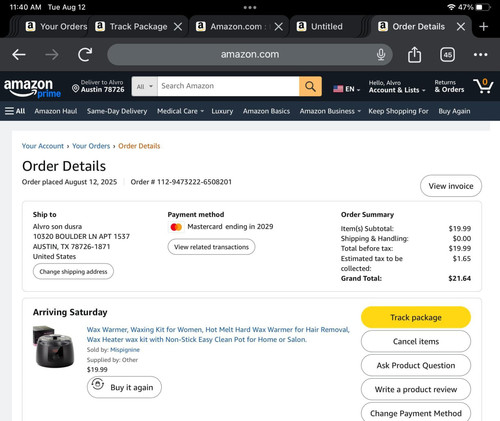
Task: Click the order number 112-9473222-6508201
Action: 194,182
